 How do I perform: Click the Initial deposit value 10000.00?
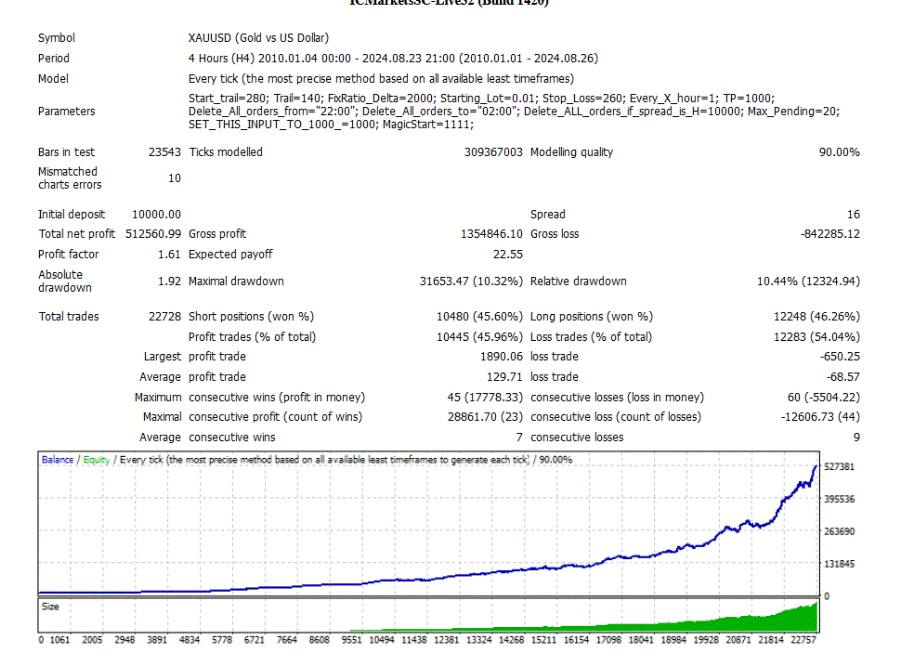coord(156,214)
